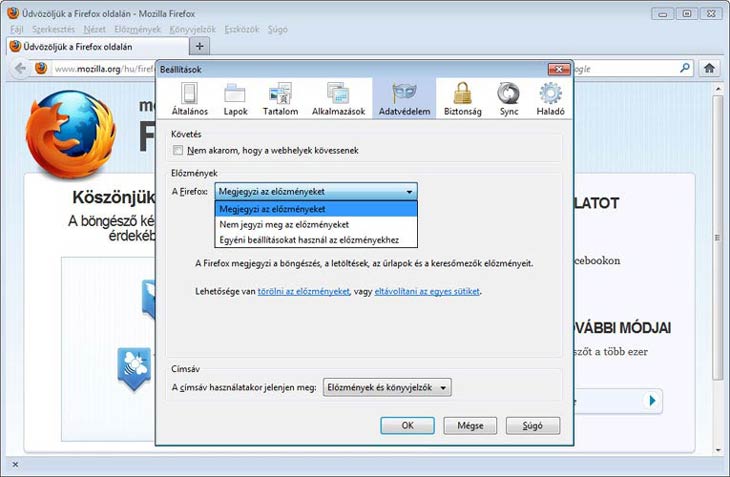Confirm settings with OK button
Viewport: 730px width, 477px height.
(x=407, y=425)
